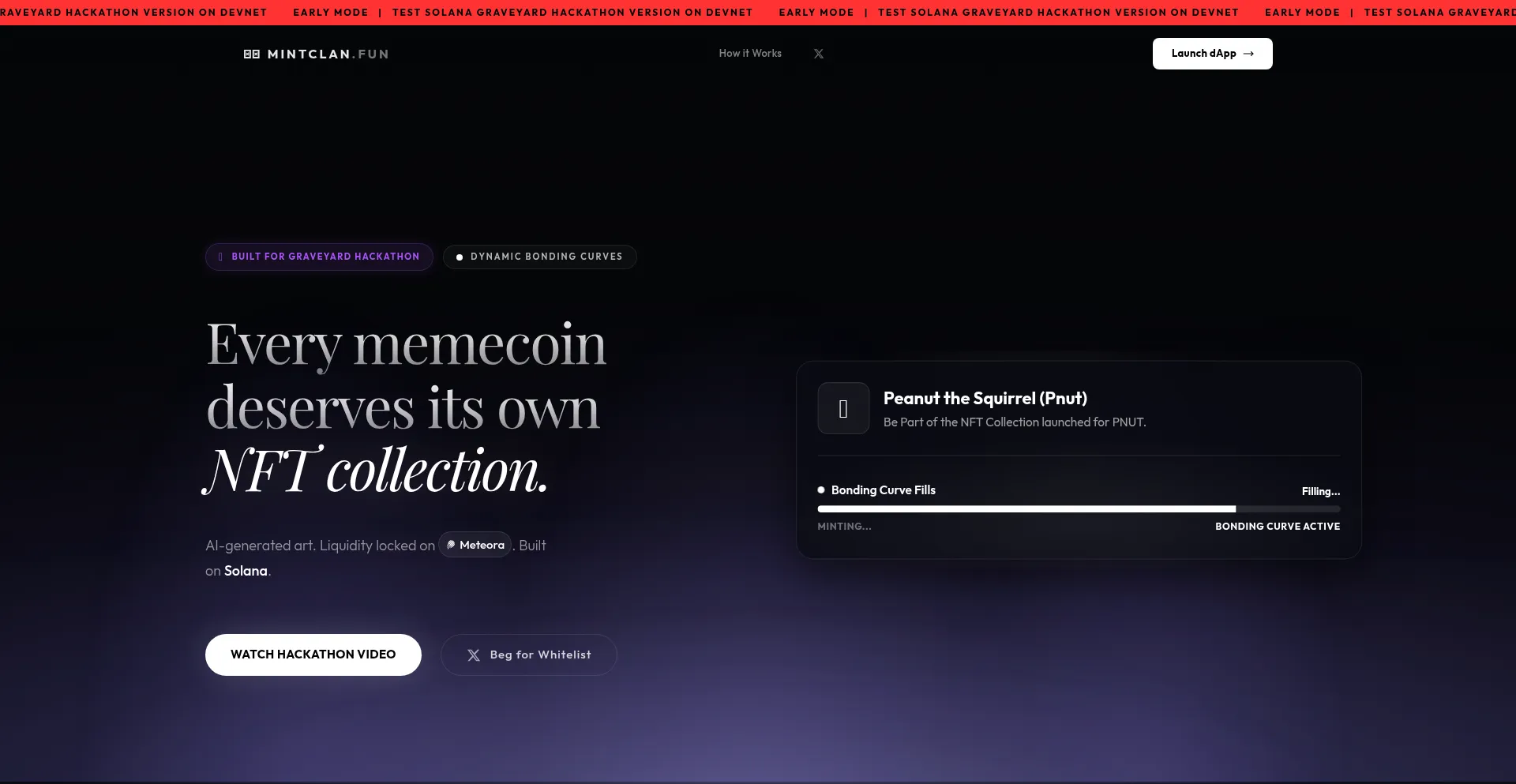Click the Meteora logo badge

475,545
